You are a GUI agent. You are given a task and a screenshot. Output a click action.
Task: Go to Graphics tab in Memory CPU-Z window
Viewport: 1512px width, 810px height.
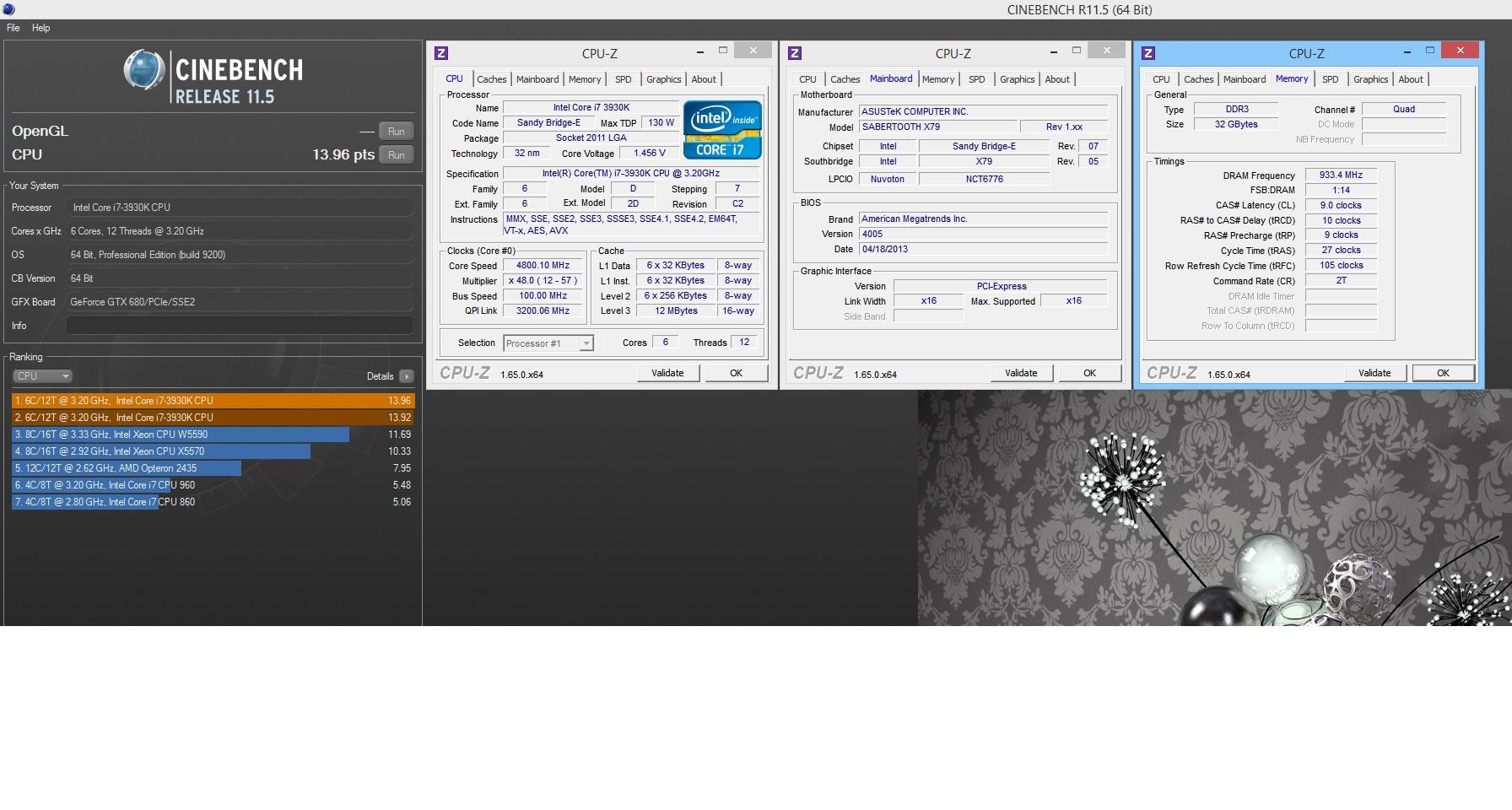pyautogui.click(x=1371, y=79)
